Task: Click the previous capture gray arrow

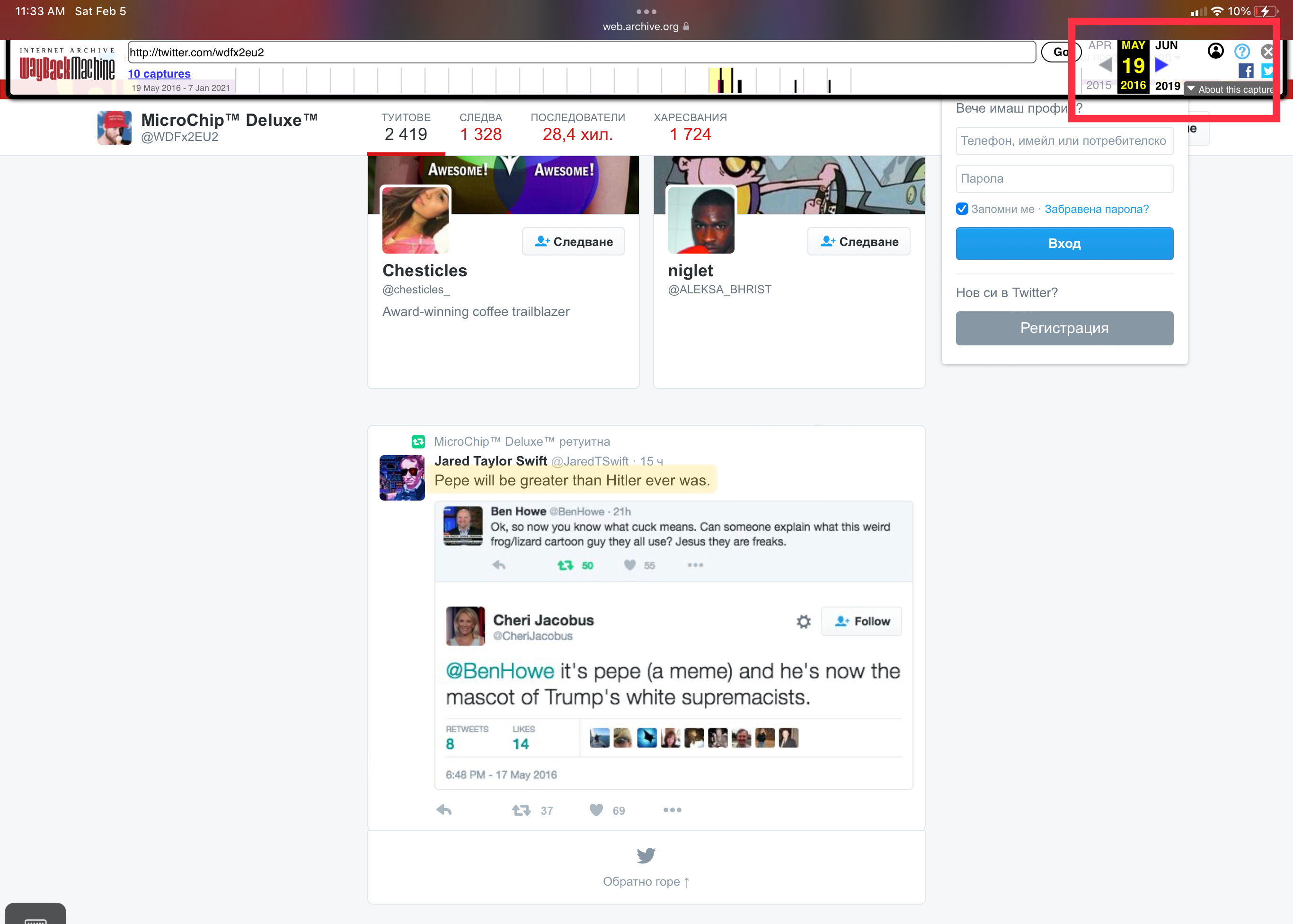Action: pyautogui.click(x=1105, y=65)
